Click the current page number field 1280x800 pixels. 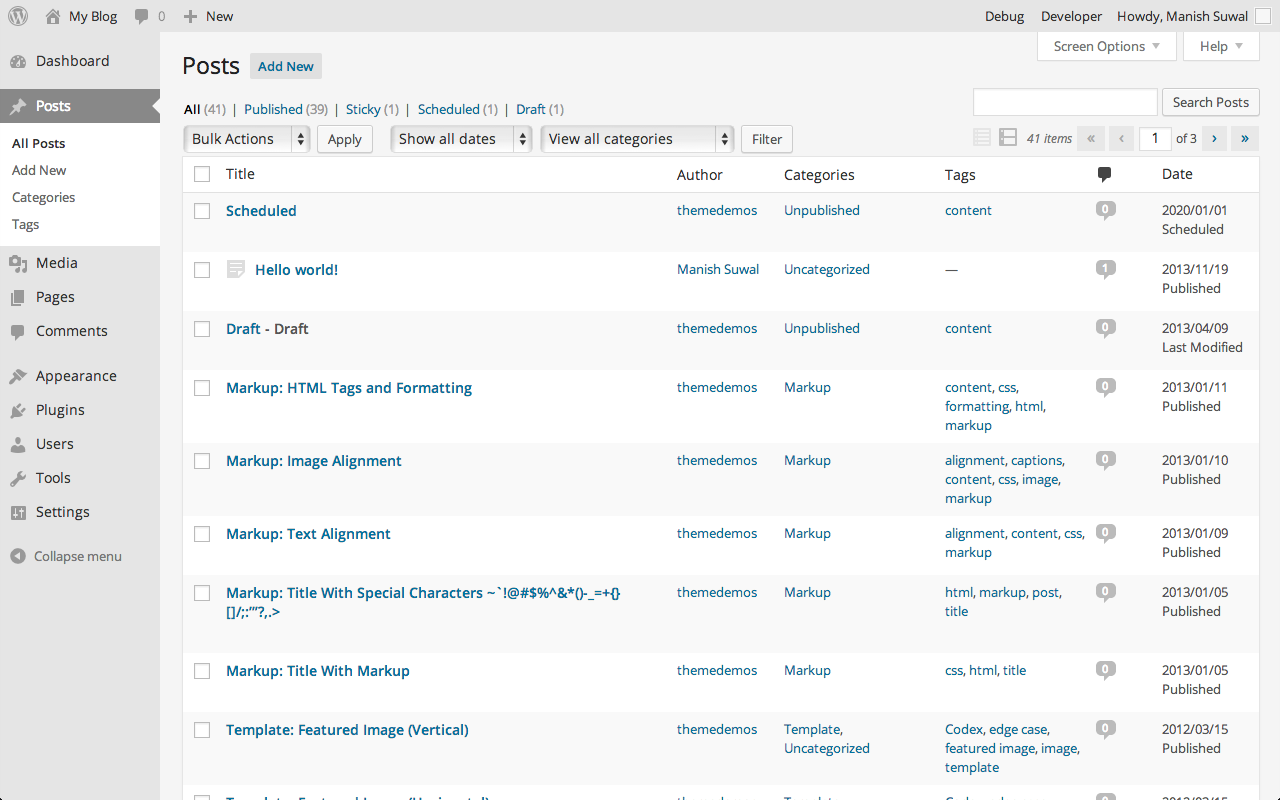pyautogui.click(x=1155, y=139)
